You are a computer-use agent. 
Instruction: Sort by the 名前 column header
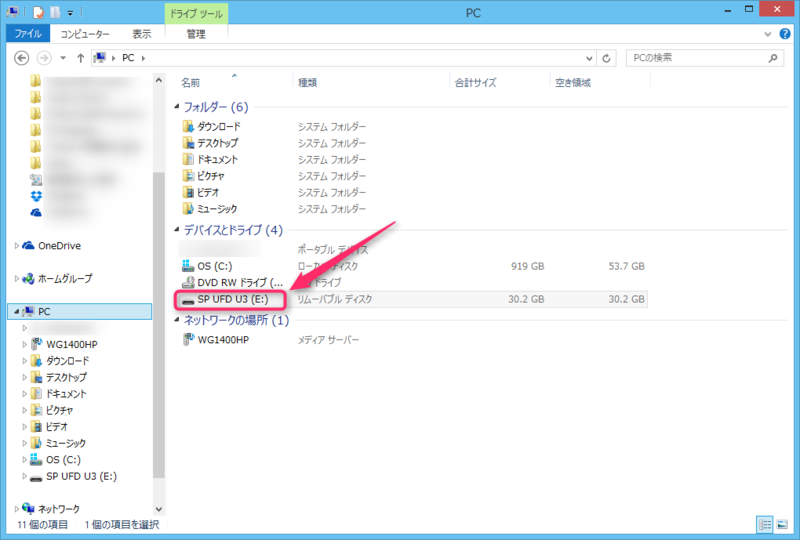pos(191,82)
